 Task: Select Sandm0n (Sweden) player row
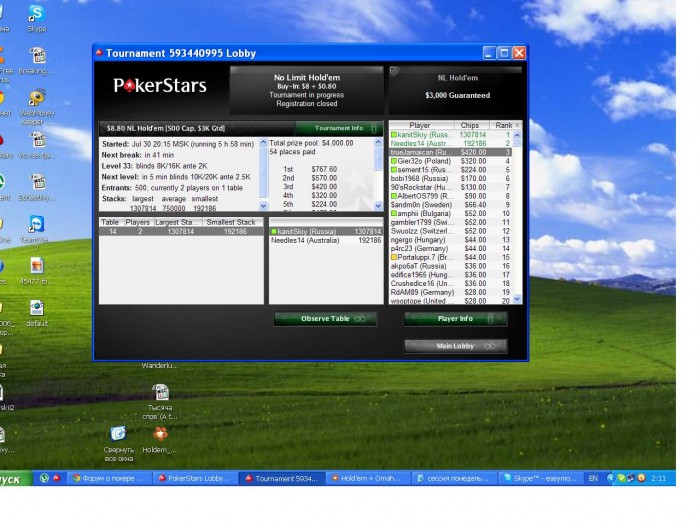pyautogui.click(x=450, y=204)
